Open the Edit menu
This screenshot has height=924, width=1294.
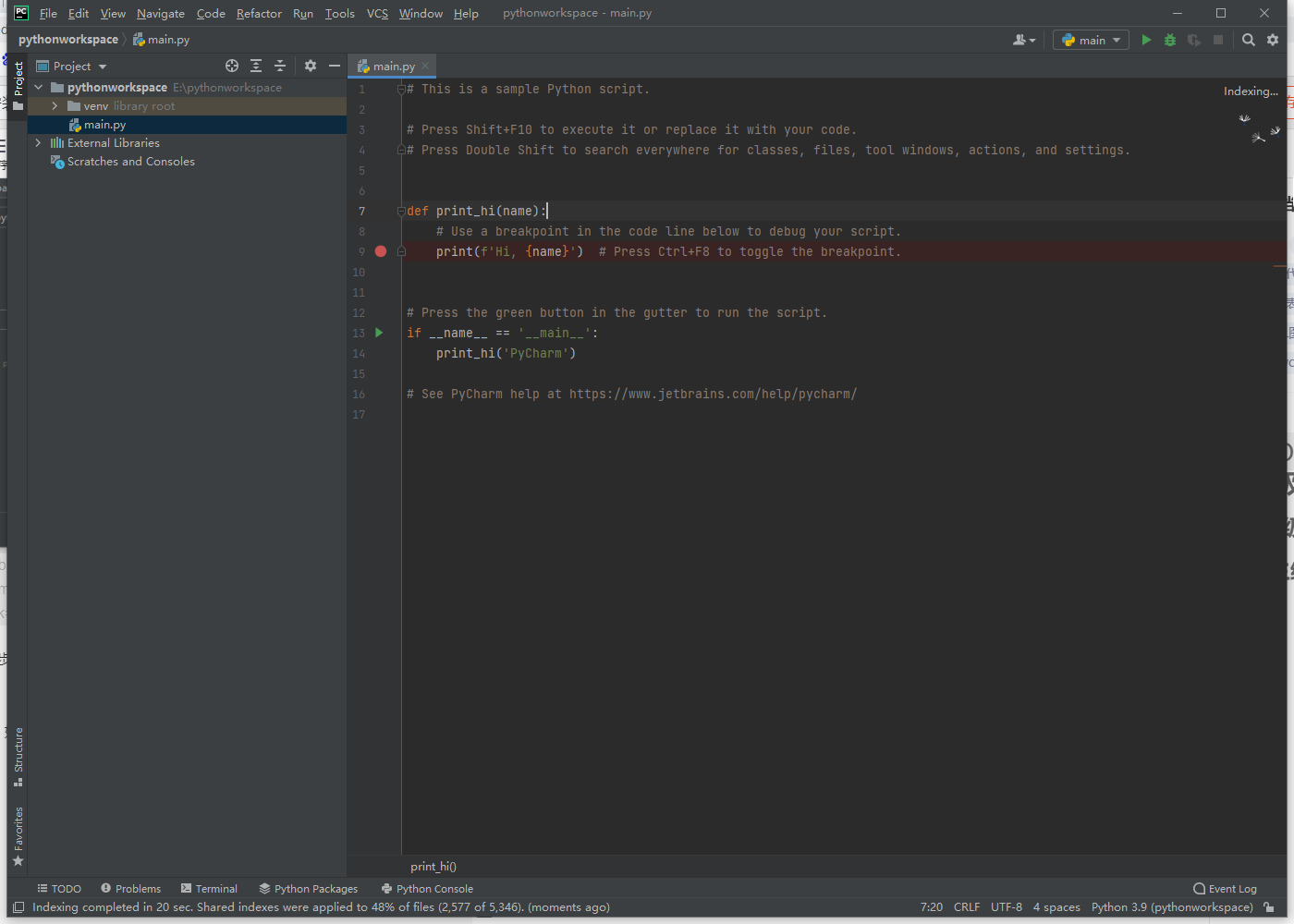[x=79, y=13]
